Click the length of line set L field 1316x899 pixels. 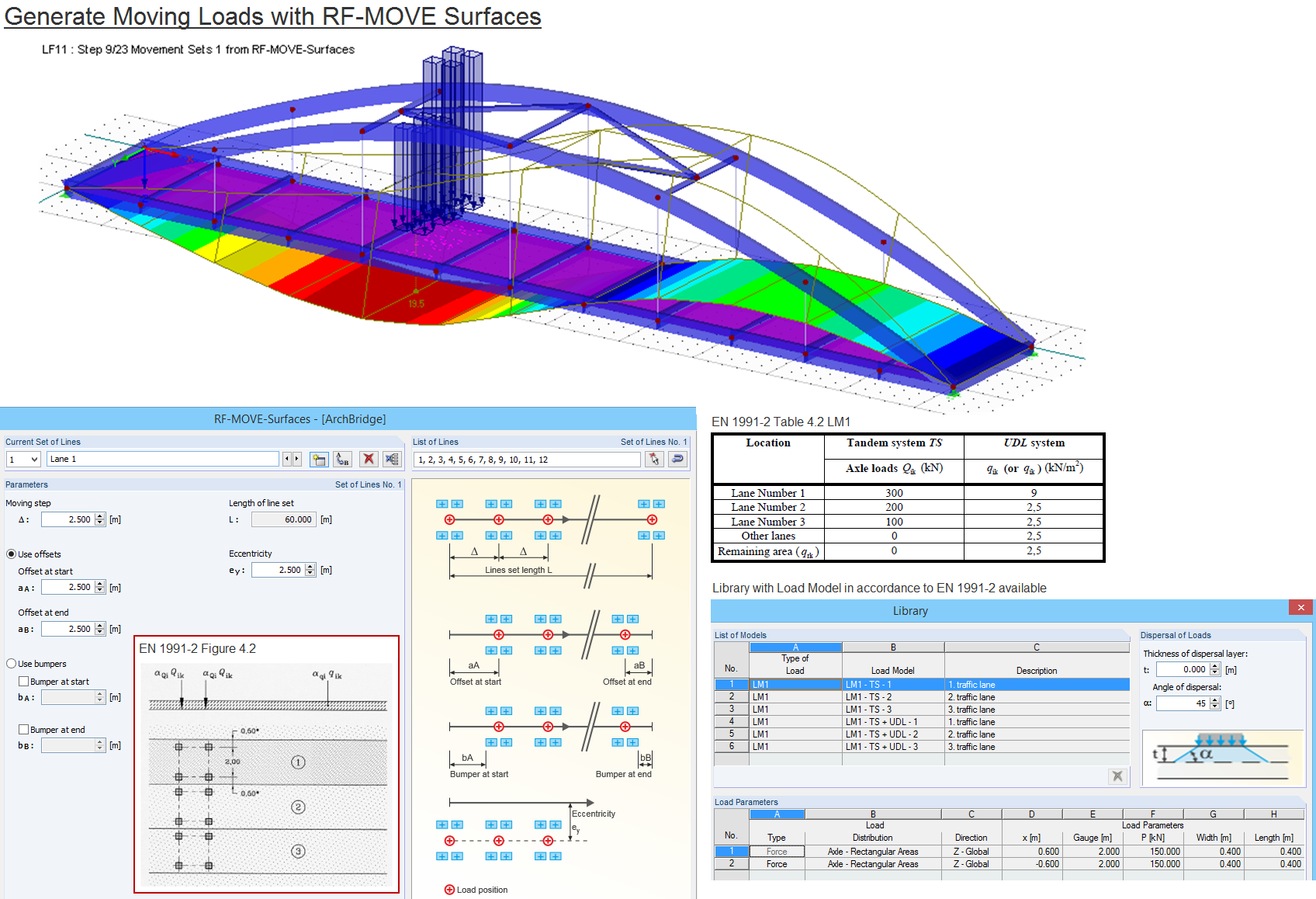(x=282, y=519)
